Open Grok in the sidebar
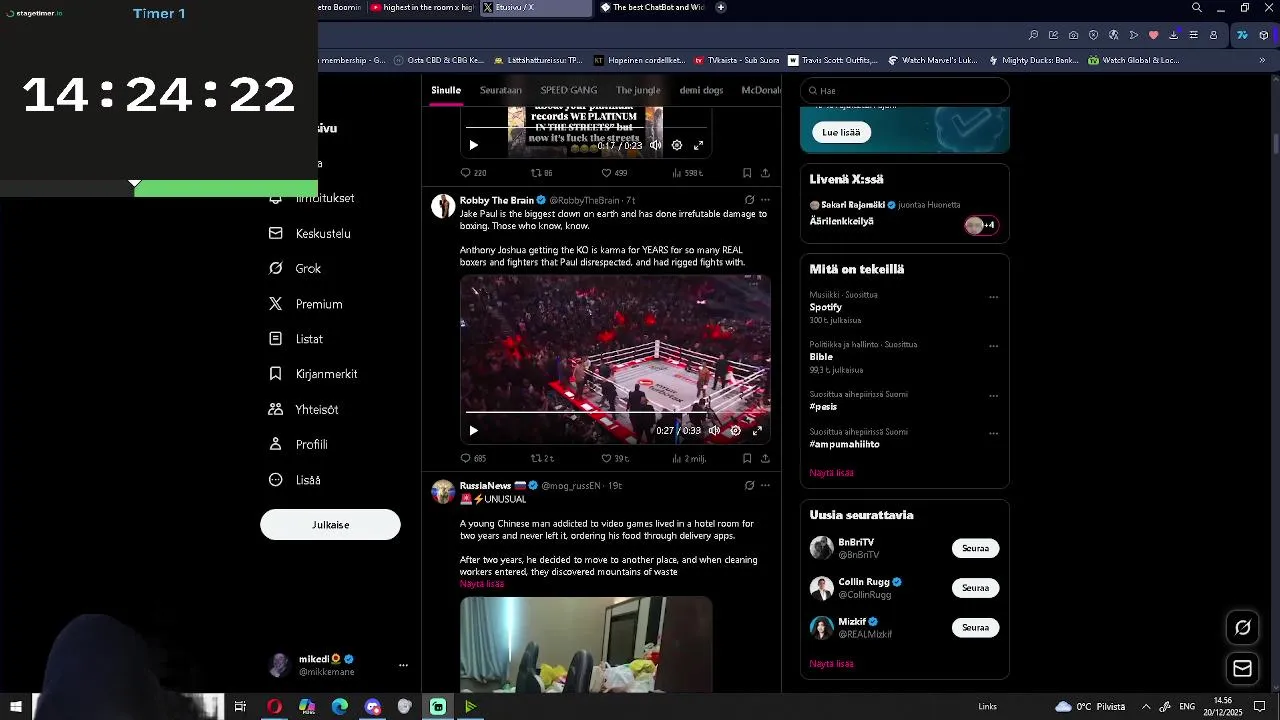This screenshot has width=1280, height=720. coord(295,268)
